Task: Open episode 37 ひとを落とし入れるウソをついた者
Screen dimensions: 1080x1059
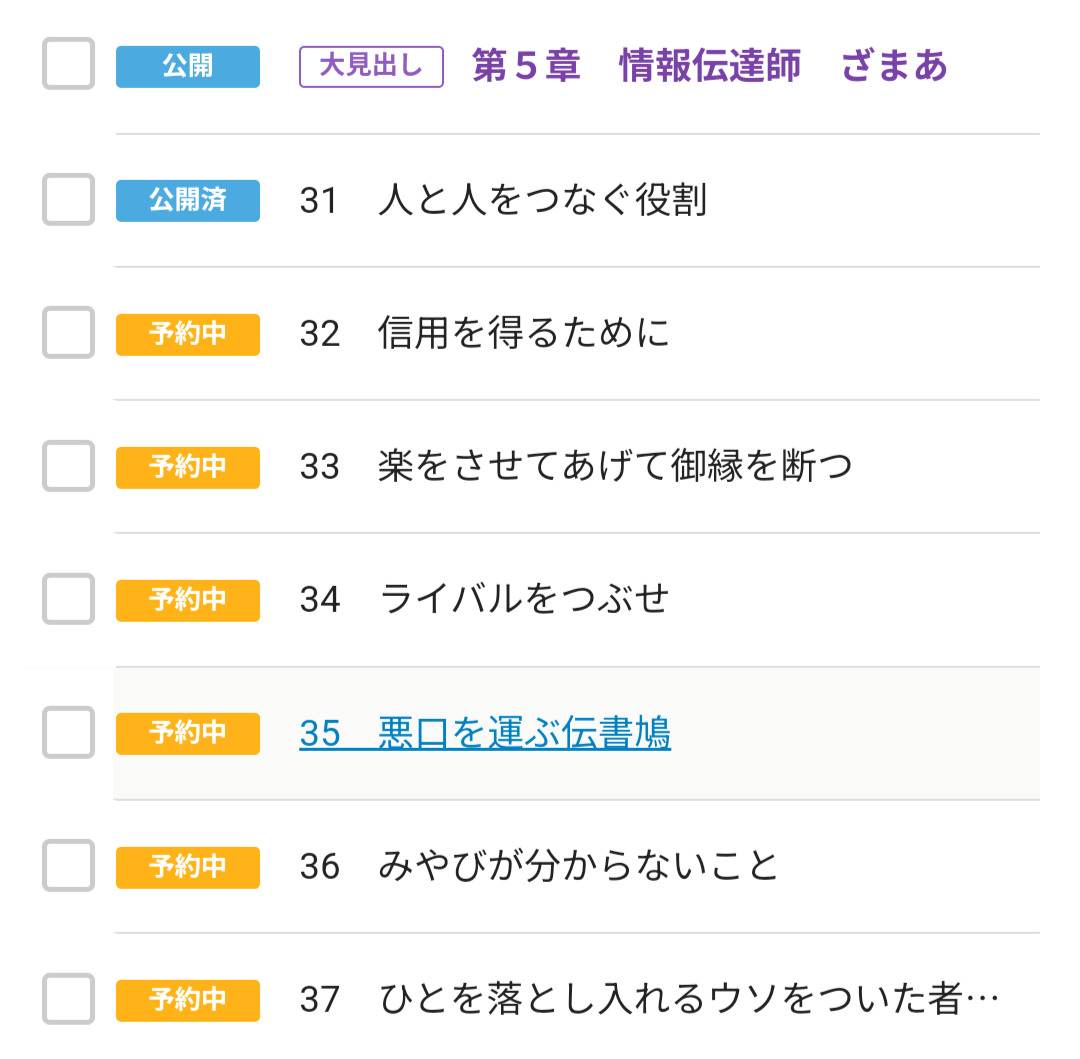Action: click(650, 999)
